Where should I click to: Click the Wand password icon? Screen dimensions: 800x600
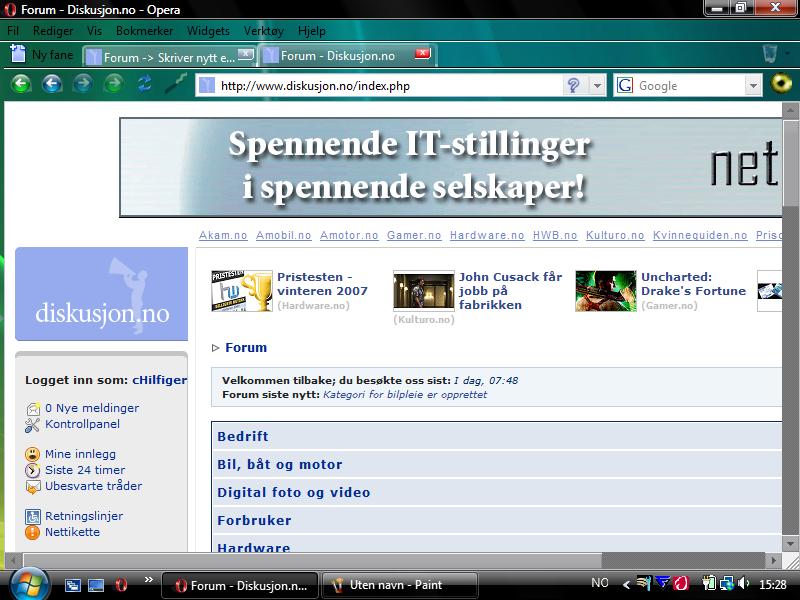click(x=176, y=83)
